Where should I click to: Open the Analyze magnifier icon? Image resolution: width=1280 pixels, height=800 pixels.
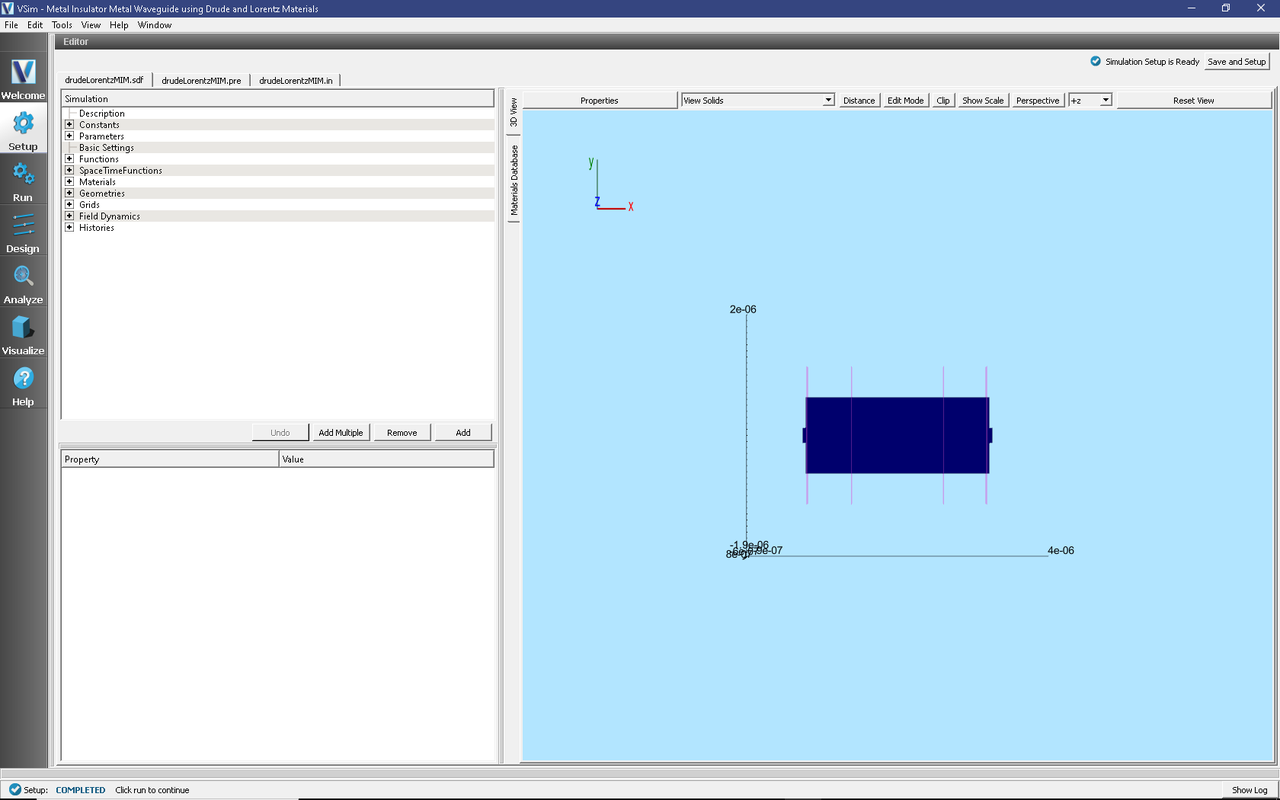click(x=23, y=276)
